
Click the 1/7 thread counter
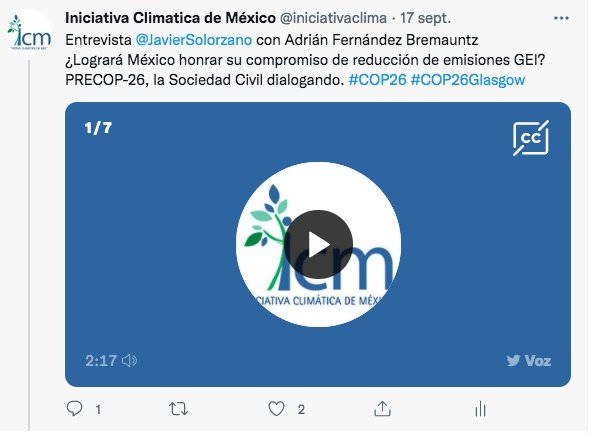pyautogui.click(x=98, y=128)
